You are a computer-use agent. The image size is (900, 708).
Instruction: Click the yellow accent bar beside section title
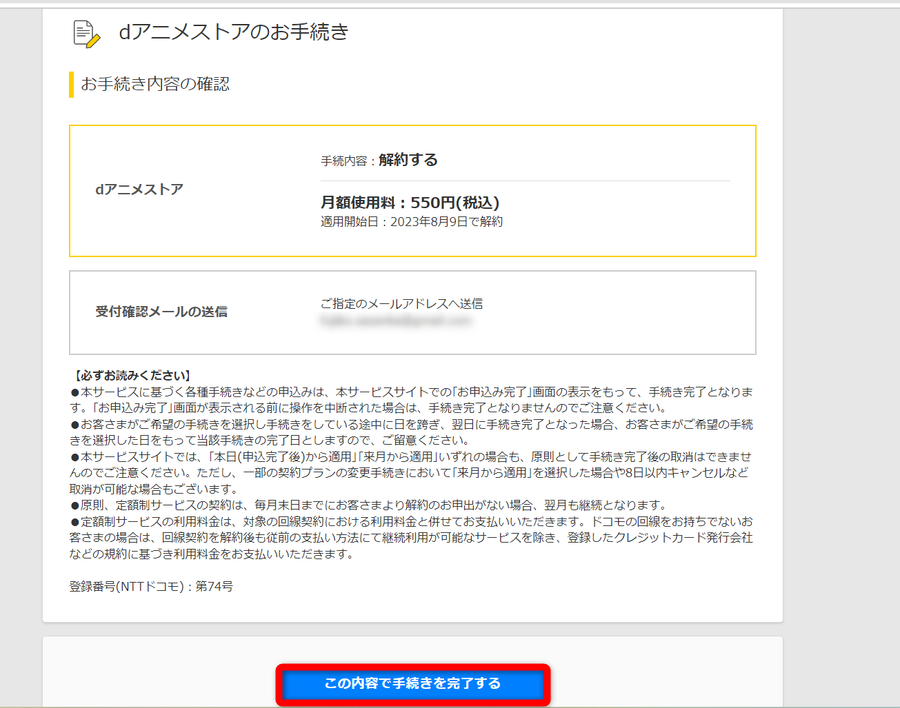(71, 84)
